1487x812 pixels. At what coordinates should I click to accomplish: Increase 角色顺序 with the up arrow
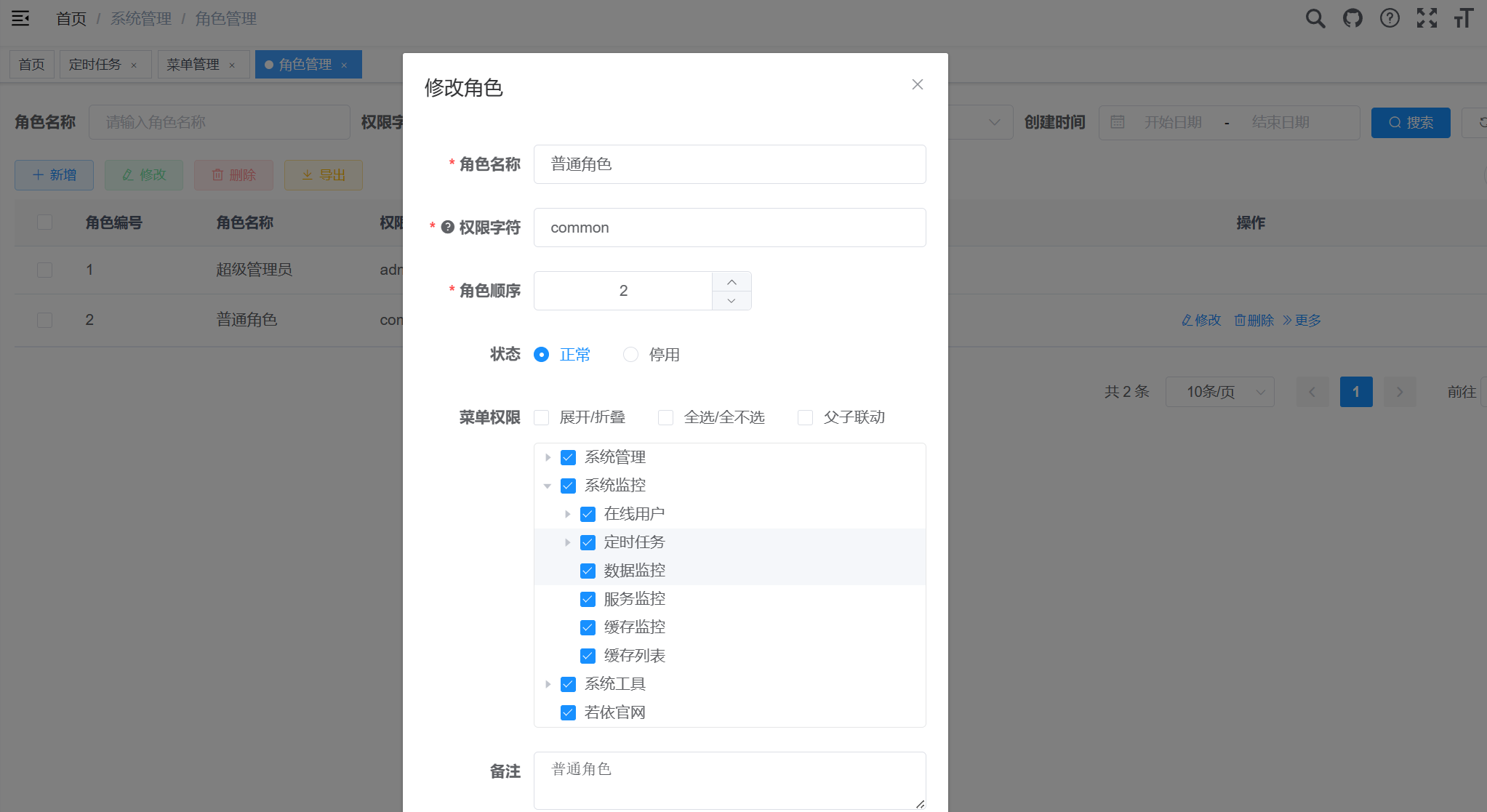pyautogui.click(x=732, y=282)
